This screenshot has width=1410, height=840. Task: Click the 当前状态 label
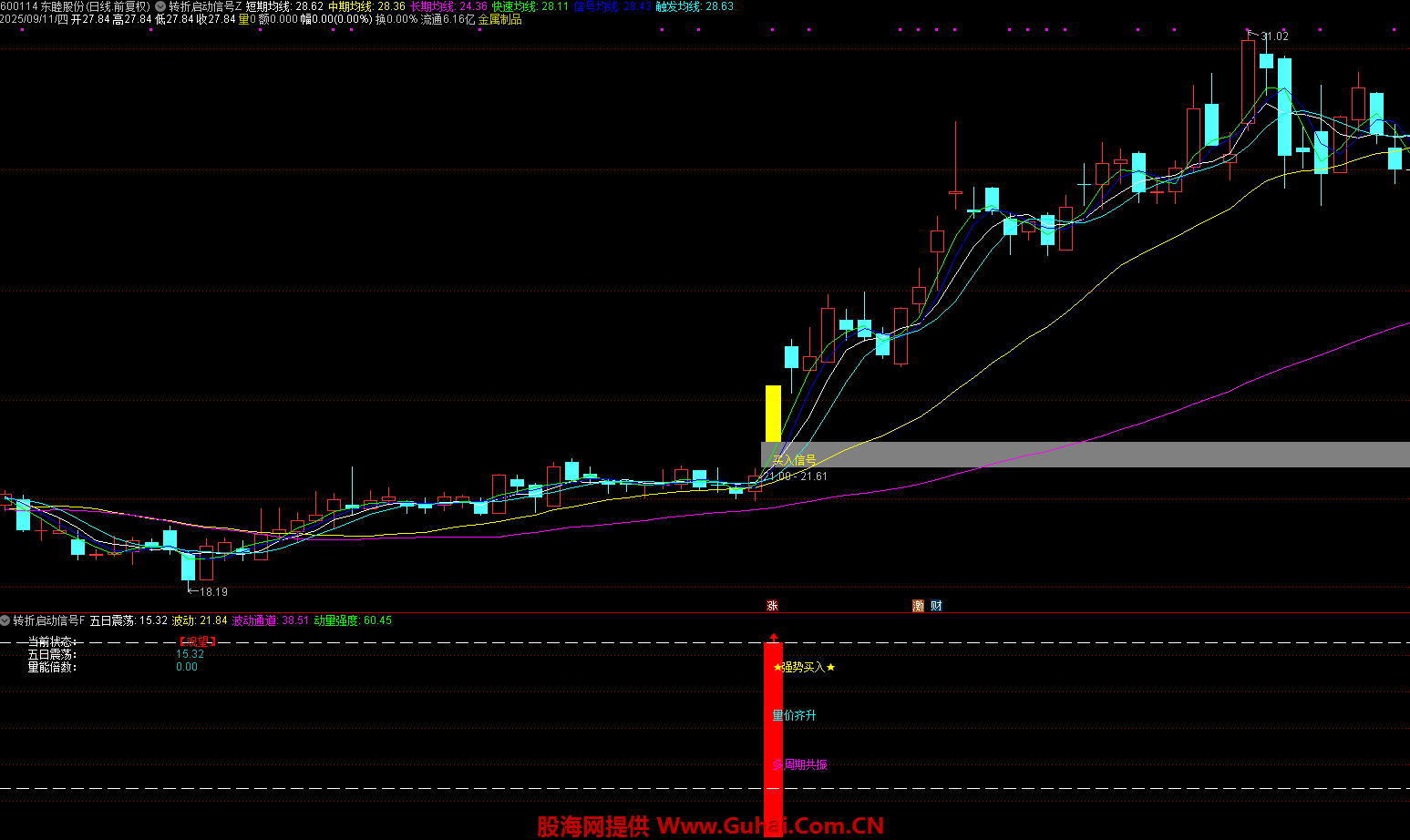(52, 641)
